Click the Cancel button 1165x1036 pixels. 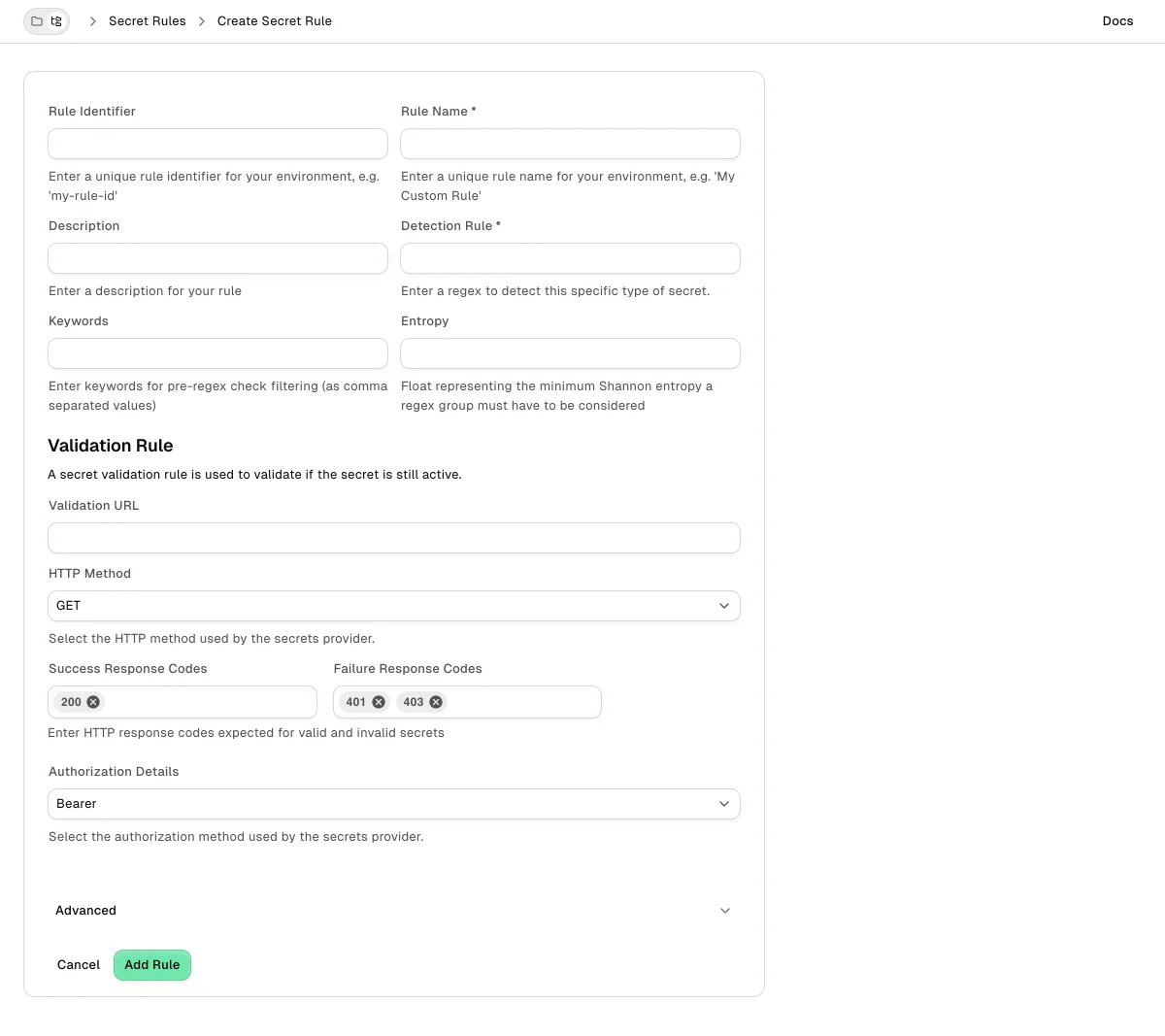point(79,965)
